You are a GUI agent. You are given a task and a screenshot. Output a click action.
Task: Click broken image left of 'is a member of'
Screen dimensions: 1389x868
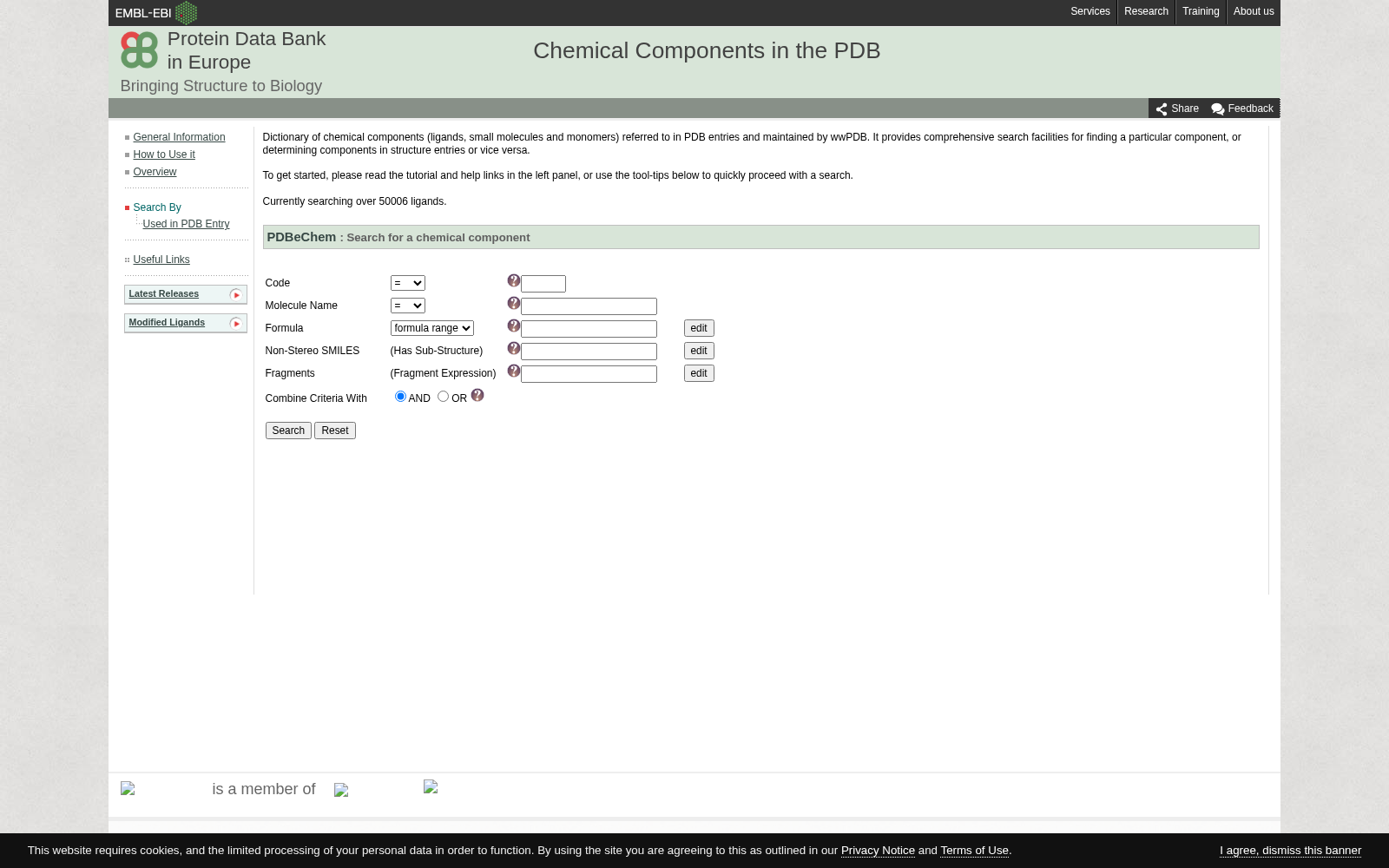tap(128, 788)
